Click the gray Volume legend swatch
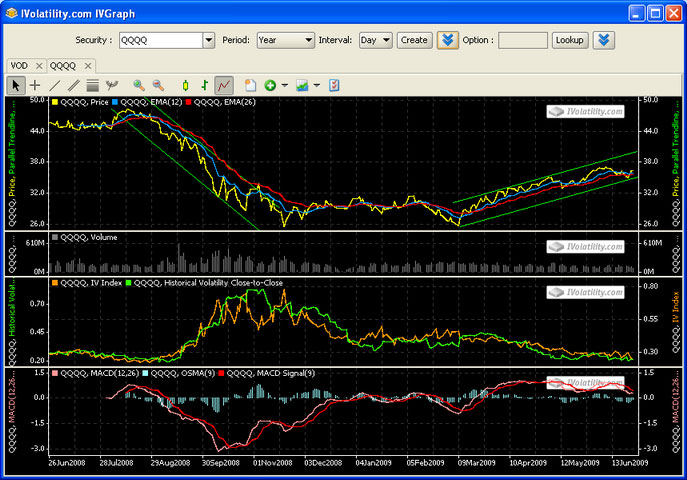687x480 pixels. pos(55,237)
